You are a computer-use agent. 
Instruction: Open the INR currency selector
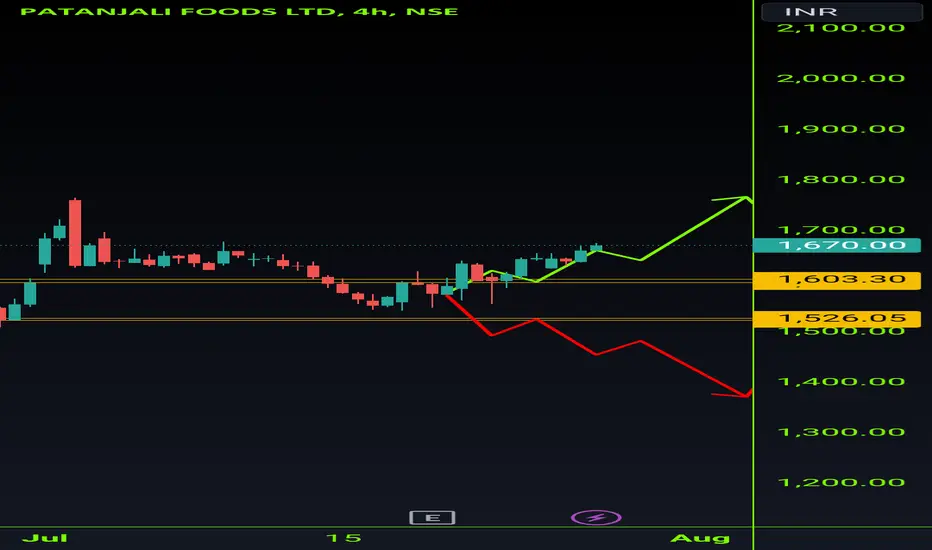[842, 12]
